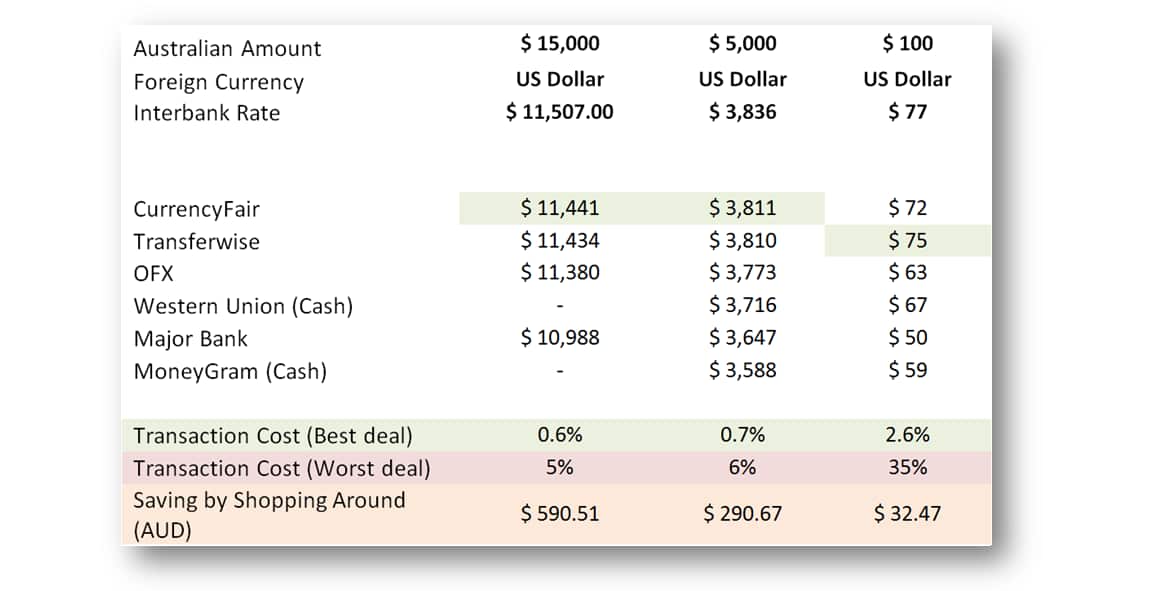Image resolution: width=1166 pixels, height=591 pixels.
Task: Click Major Bank value $ 50
Action: [907, 338]
